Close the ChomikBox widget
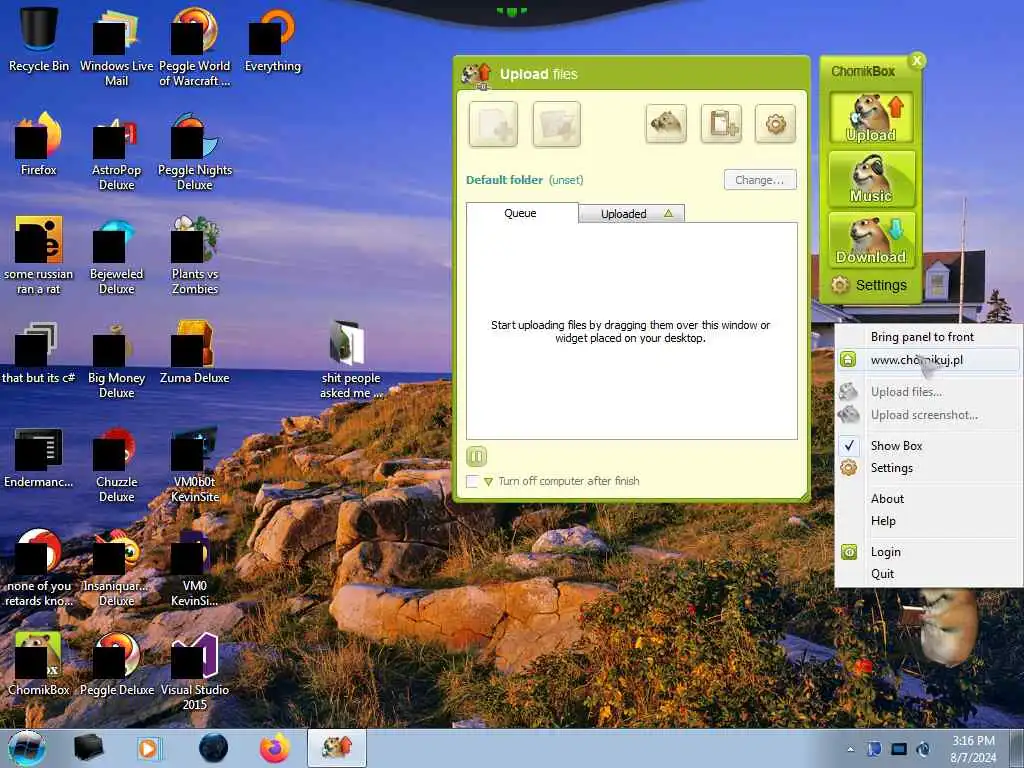The height and width of the screenshot is (768, 1024). tap(917, 61)
